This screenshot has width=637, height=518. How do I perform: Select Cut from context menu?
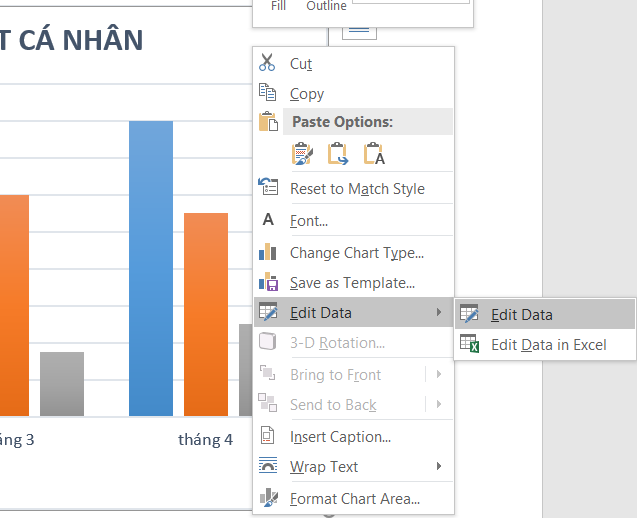coord(353,63)
